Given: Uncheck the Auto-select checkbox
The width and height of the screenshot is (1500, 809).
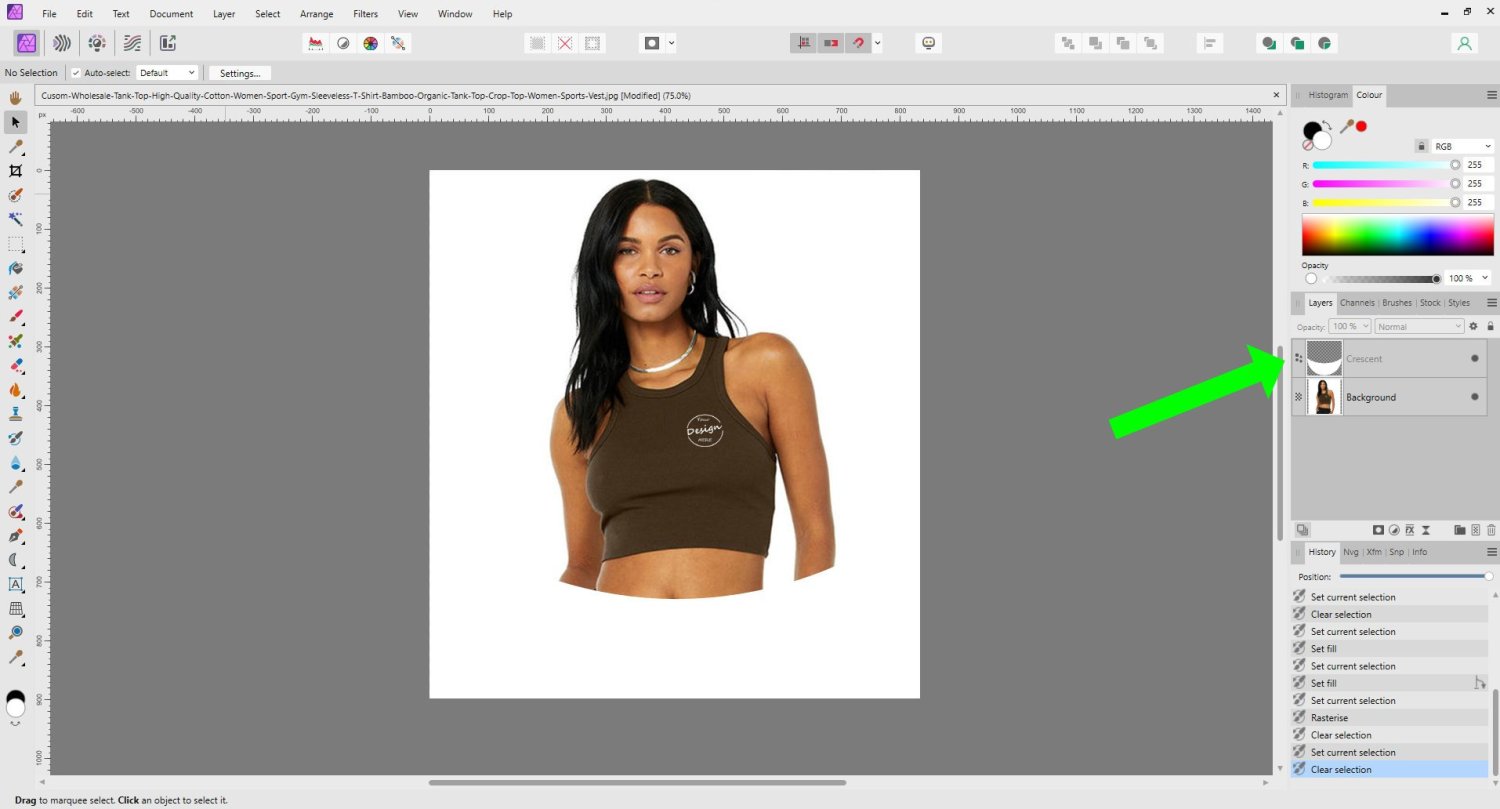Looking at the screenshot, I should pos(76,73).
